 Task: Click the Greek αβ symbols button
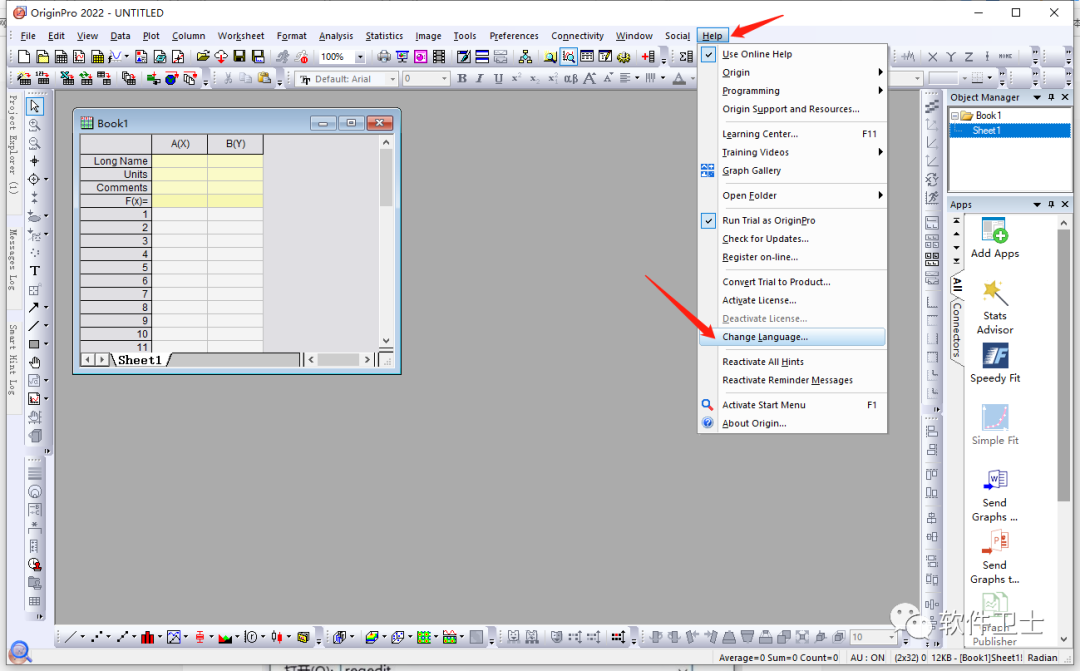click(570, 79)
